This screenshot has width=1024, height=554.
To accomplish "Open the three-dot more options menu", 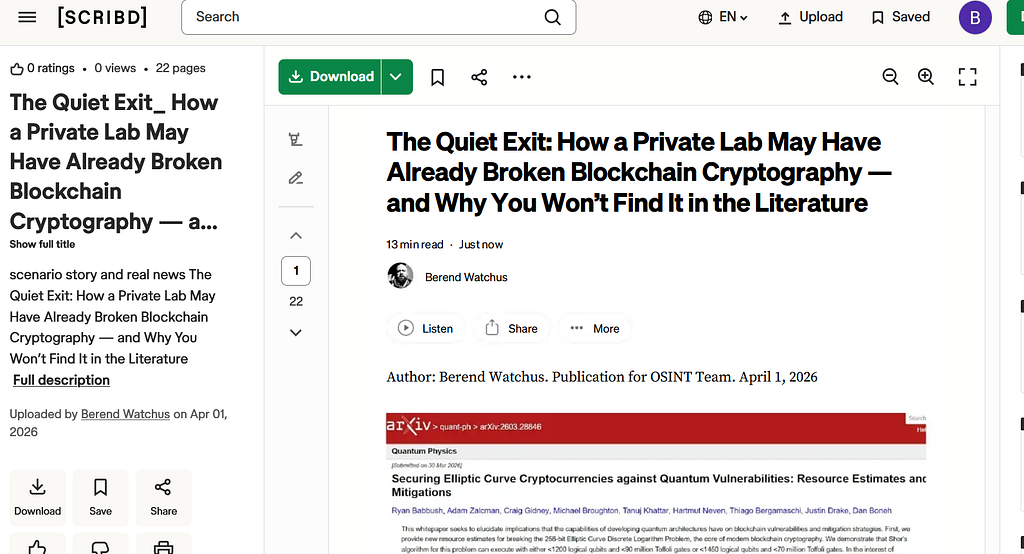I will coord(522,77).
